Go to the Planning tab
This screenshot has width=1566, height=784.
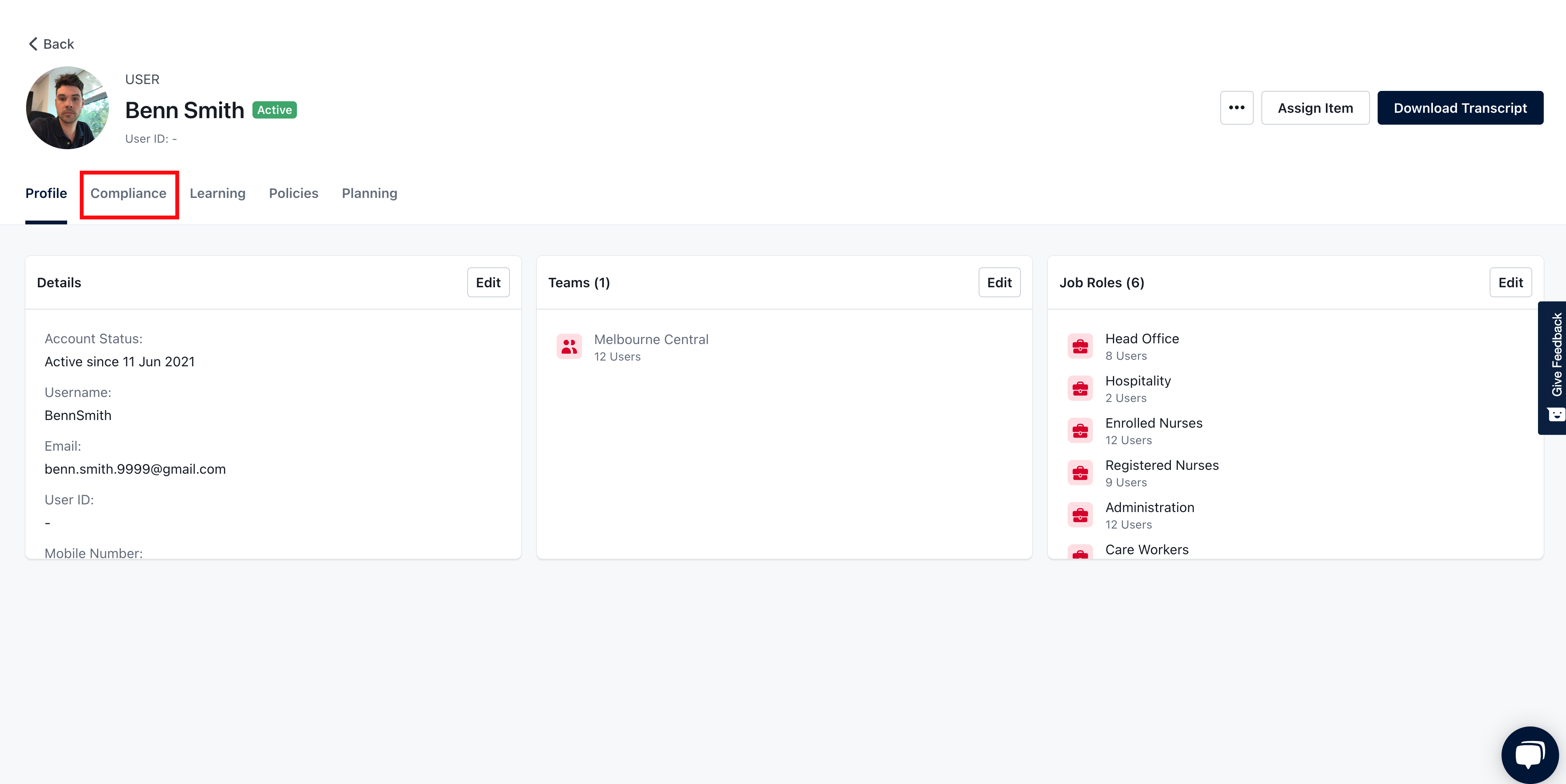pos(369,193)
